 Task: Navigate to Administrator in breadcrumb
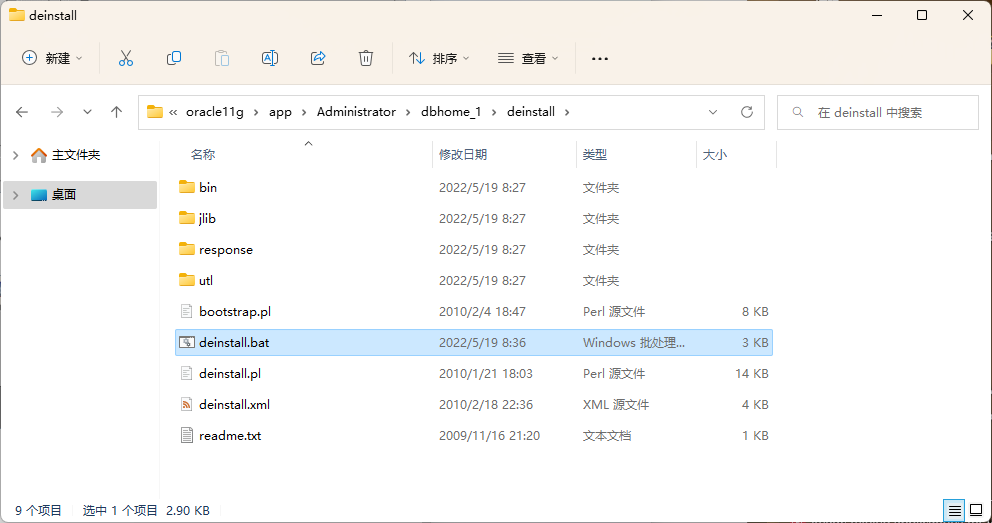coord(356,112)
